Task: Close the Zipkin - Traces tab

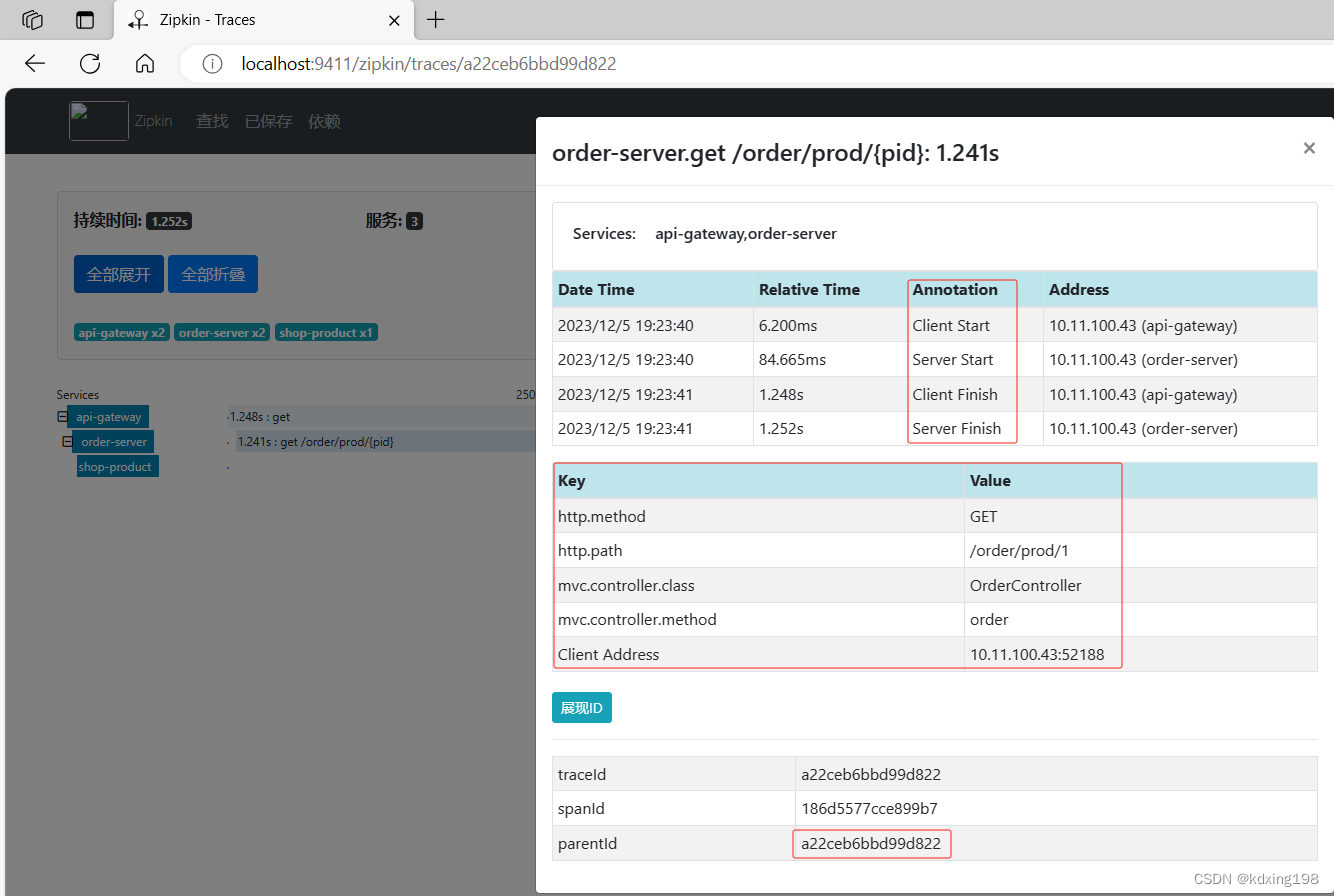Action: 395,20
